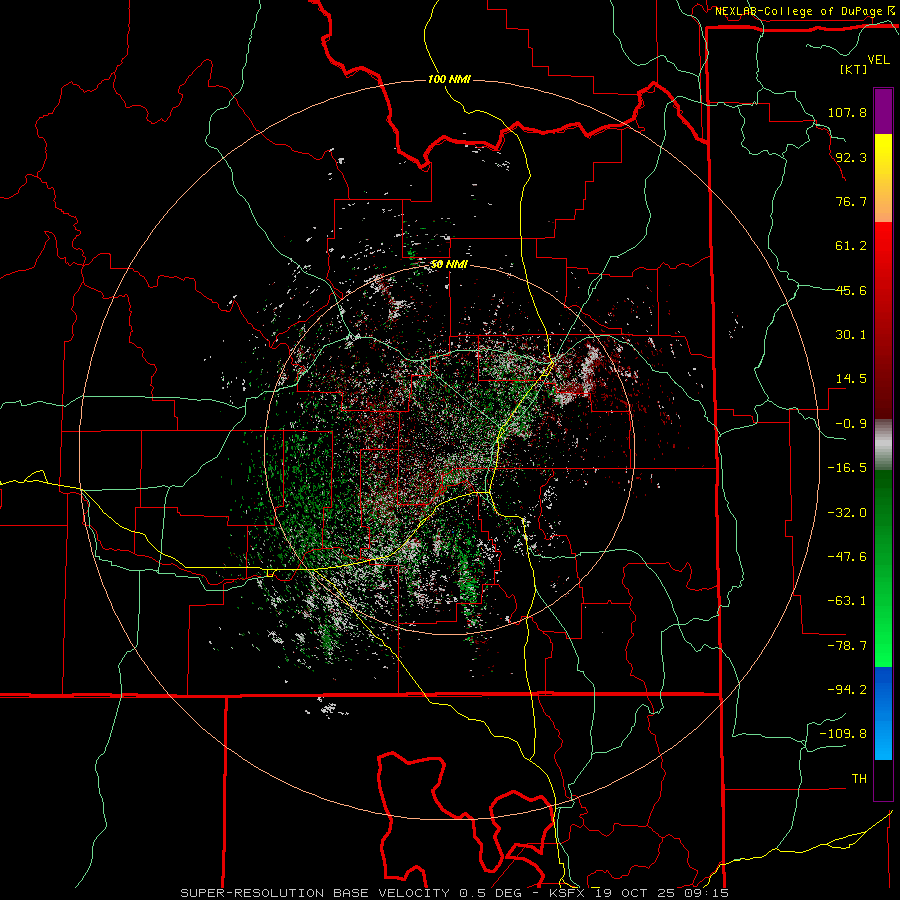Click the -109.8 velocity scale value
900x900 pixels.
(843, 734)
